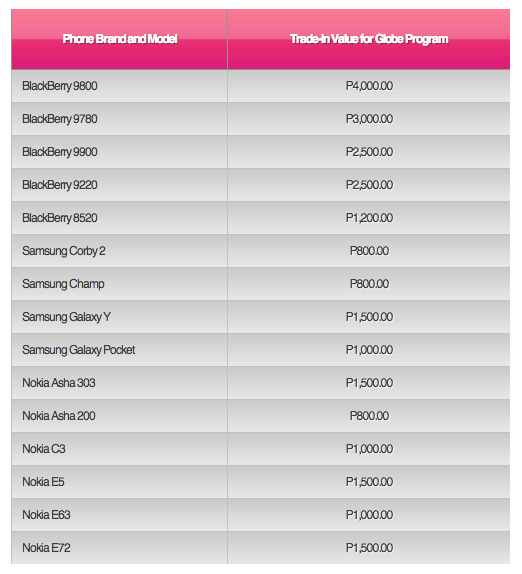Select the BlackBerry 9780 entry
Image resolution: width=522 pixels, height=574 pixels.
tap(60, 119)
